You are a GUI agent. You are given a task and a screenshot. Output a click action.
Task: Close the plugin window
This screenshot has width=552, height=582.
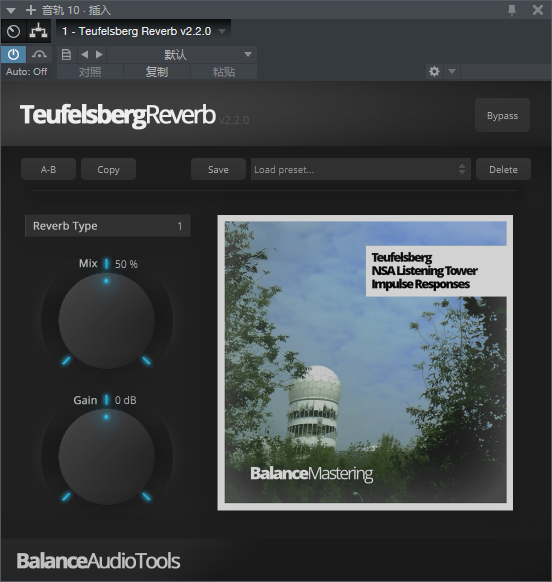tap(538, 10)
